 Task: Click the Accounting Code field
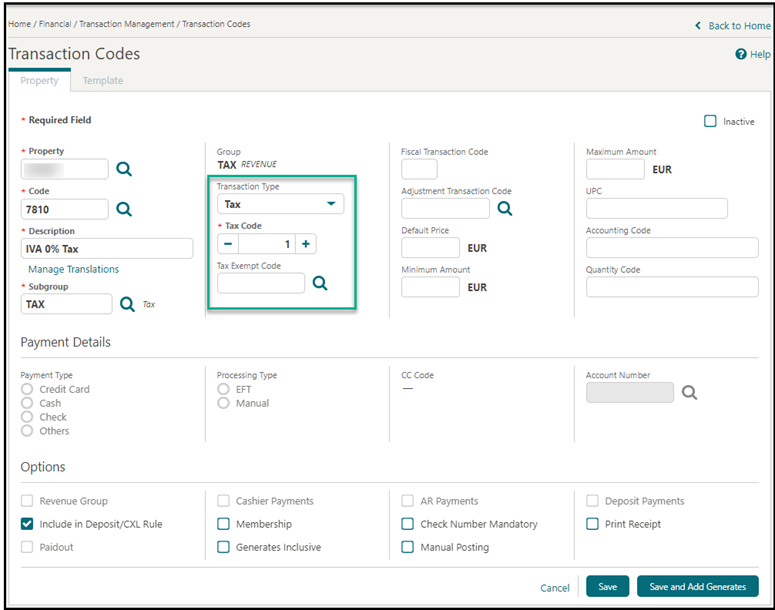pos(672,248)
